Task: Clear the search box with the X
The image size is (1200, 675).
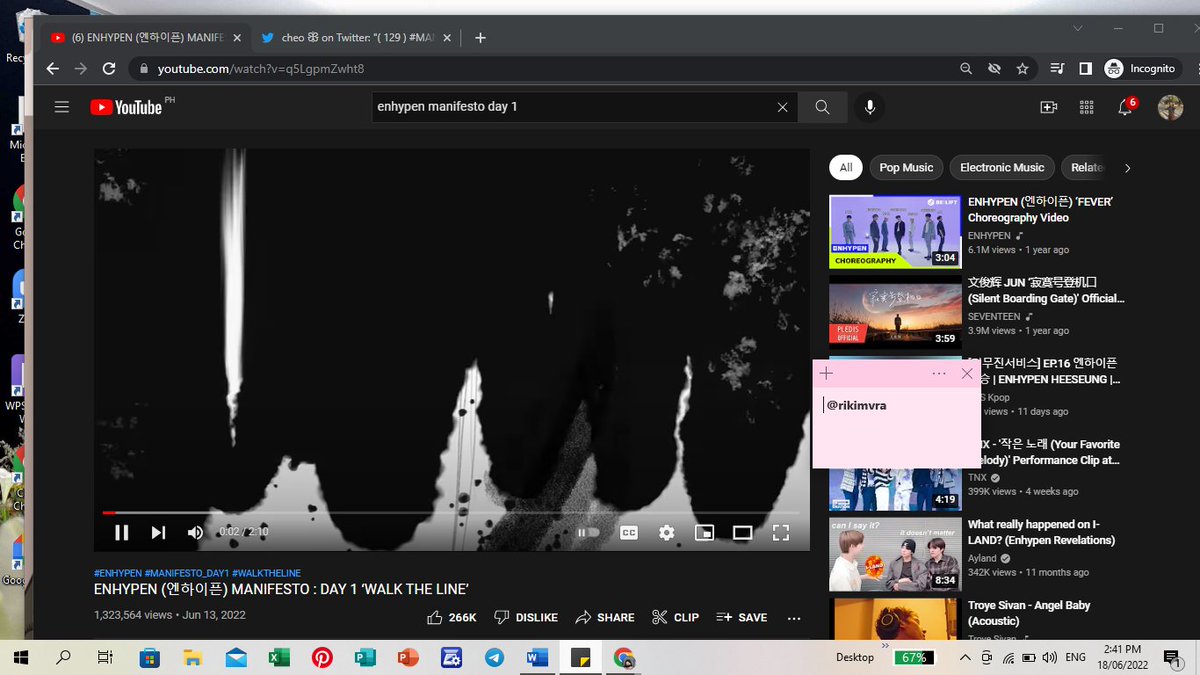Action: pyautogui.click(x=783, y=107)
